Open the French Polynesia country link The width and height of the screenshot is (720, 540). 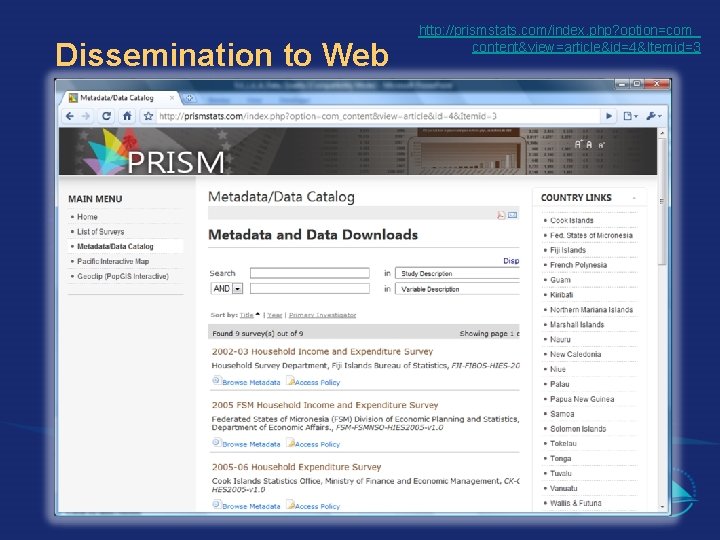click(579, 265)
